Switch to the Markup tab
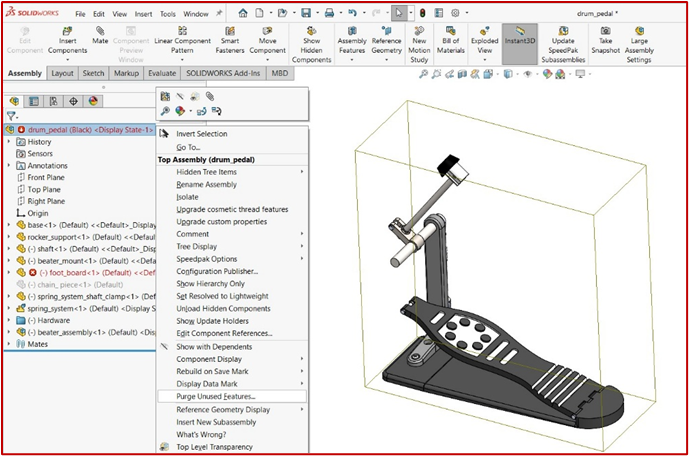This screenshot has width=689, height=456. click(127, 73)
